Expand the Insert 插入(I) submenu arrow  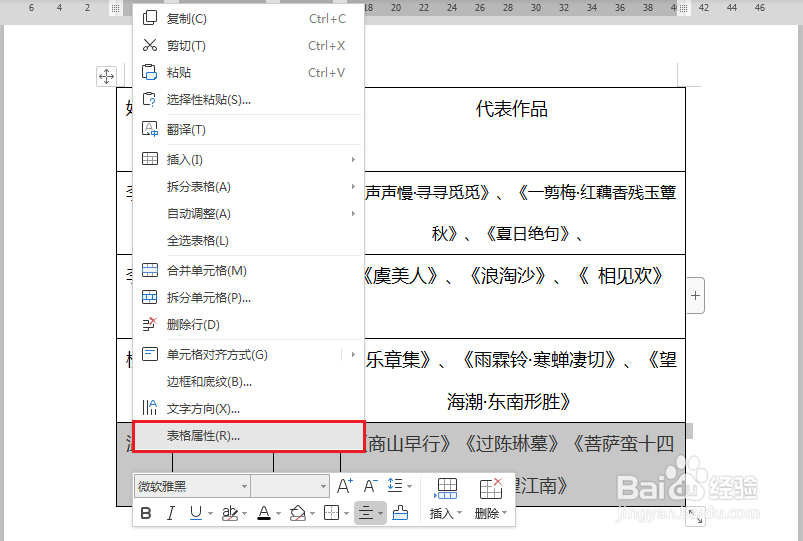click(353, 159)
